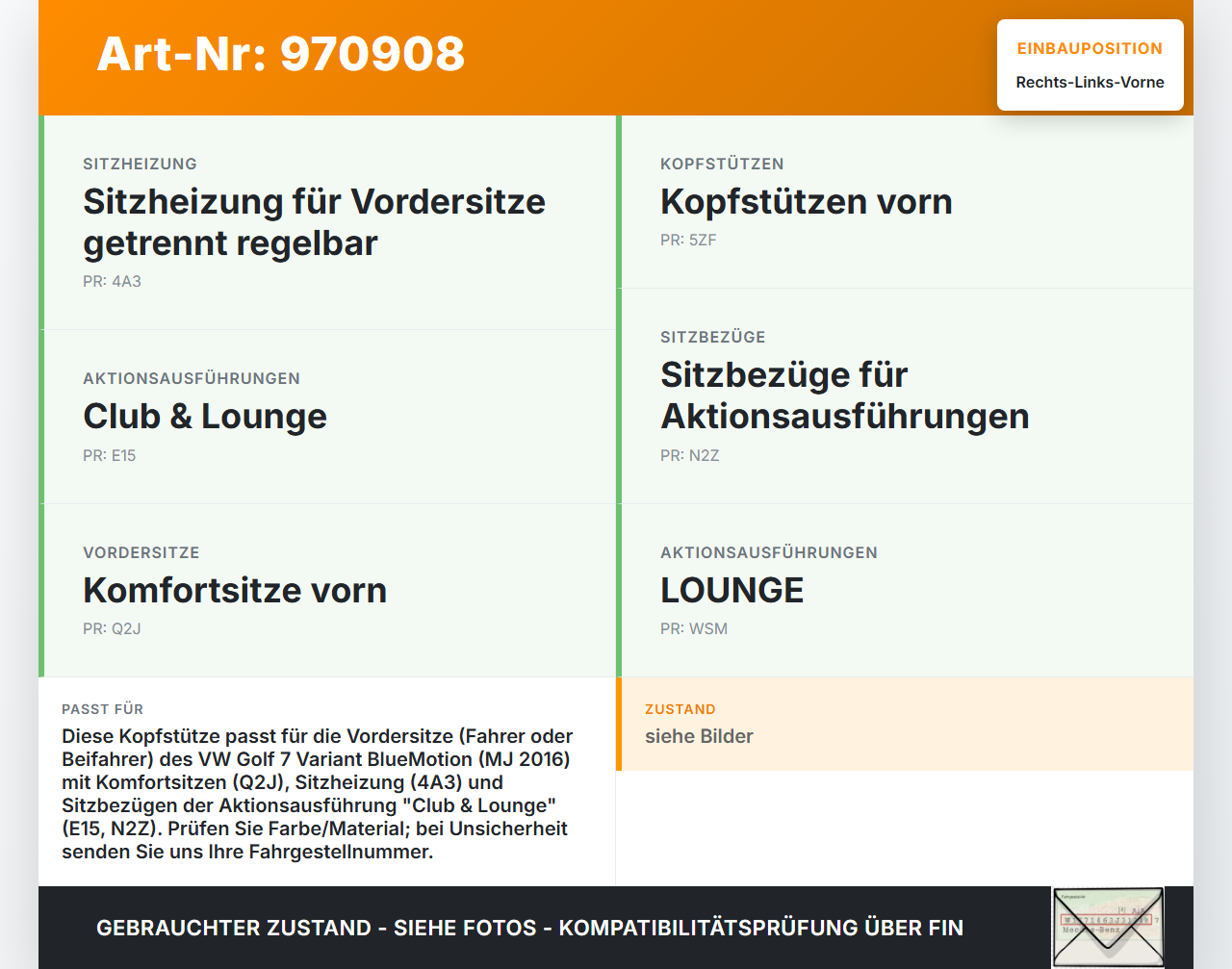Click the PR: E15 code
The image size is (1232, 969).
point(109,455)
